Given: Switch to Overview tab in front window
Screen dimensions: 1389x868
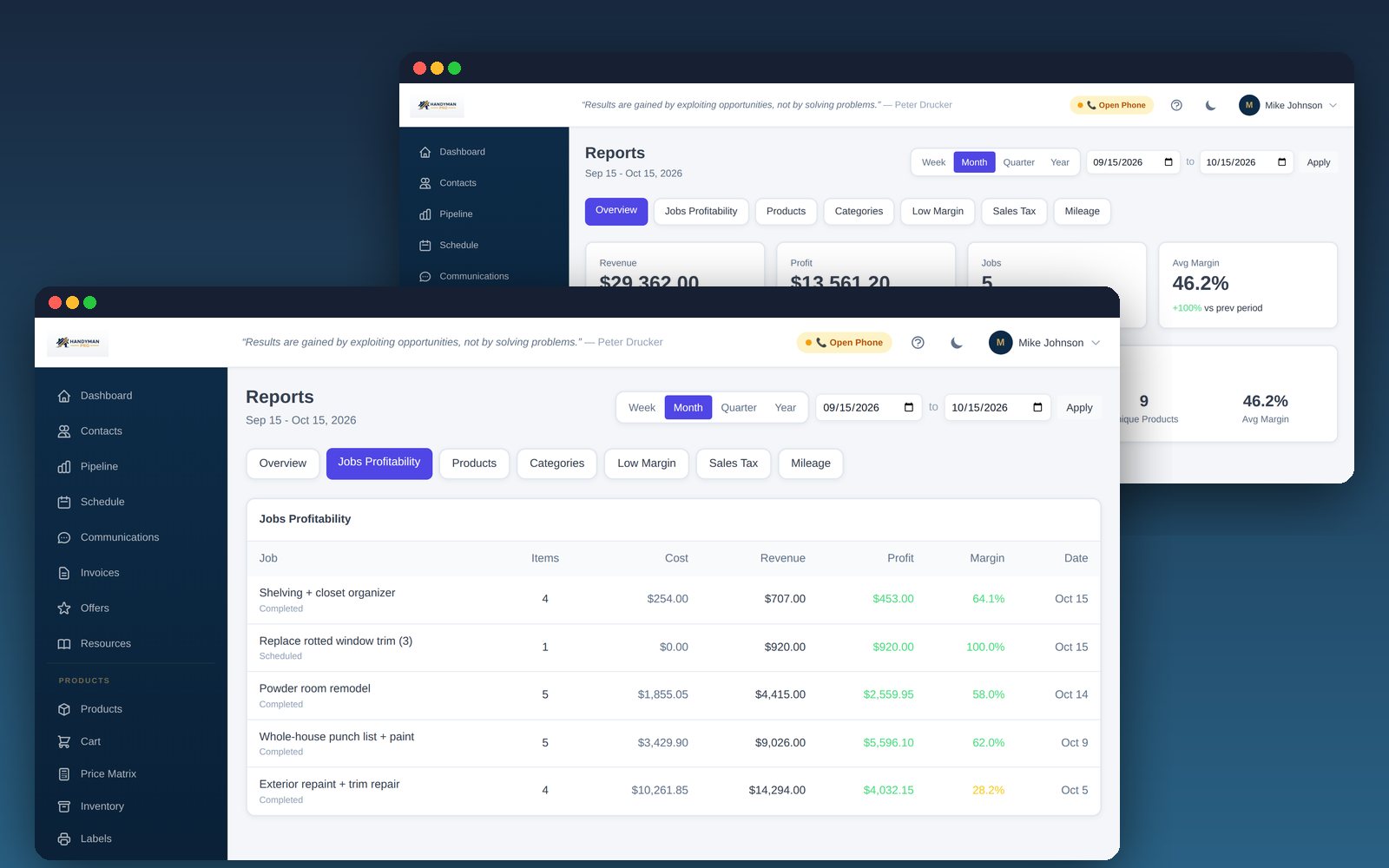Looking at the screenshot, I should (283, 464).
